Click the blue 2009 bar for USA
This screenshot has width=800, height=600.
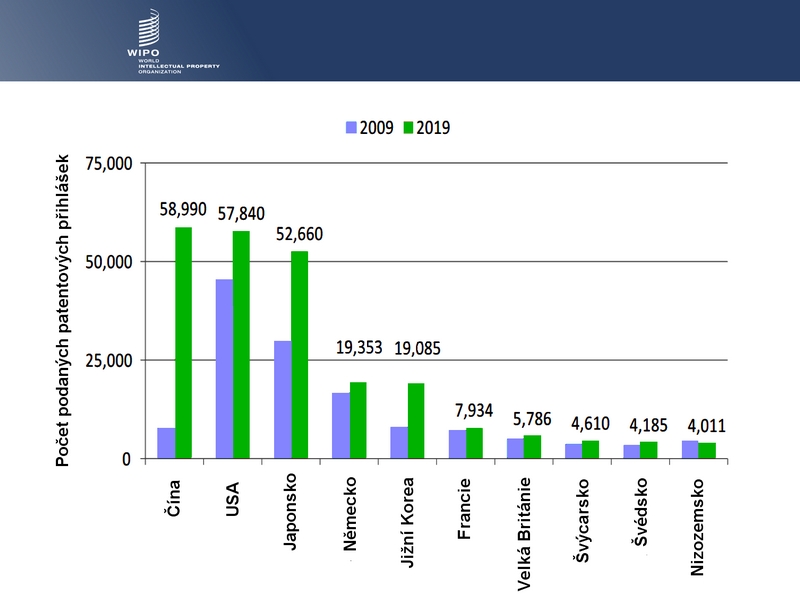[224, 369]
